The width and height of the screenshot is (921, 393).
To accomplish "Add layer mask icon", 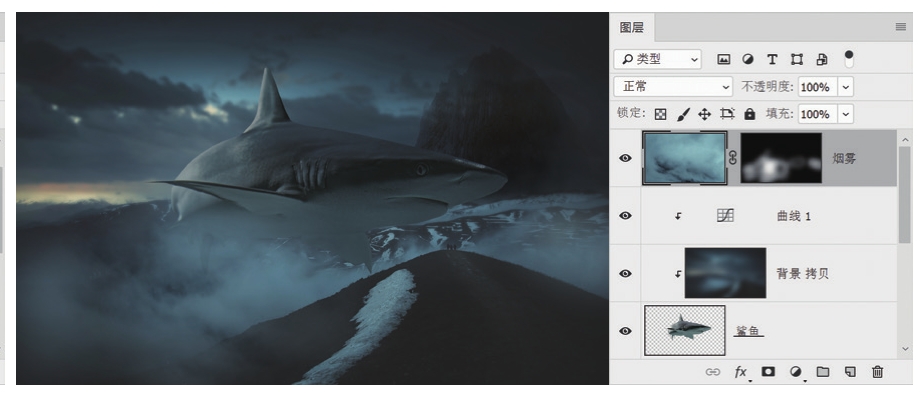I will [768, 371].
